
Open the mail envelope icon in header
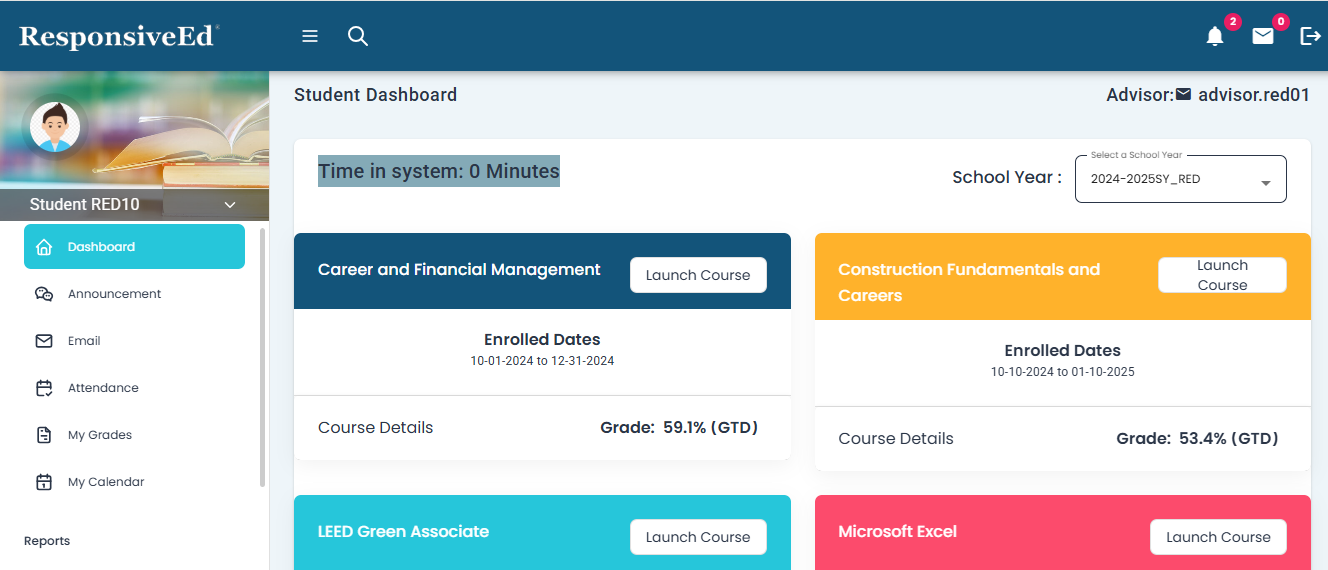[x=1263, y=37]
